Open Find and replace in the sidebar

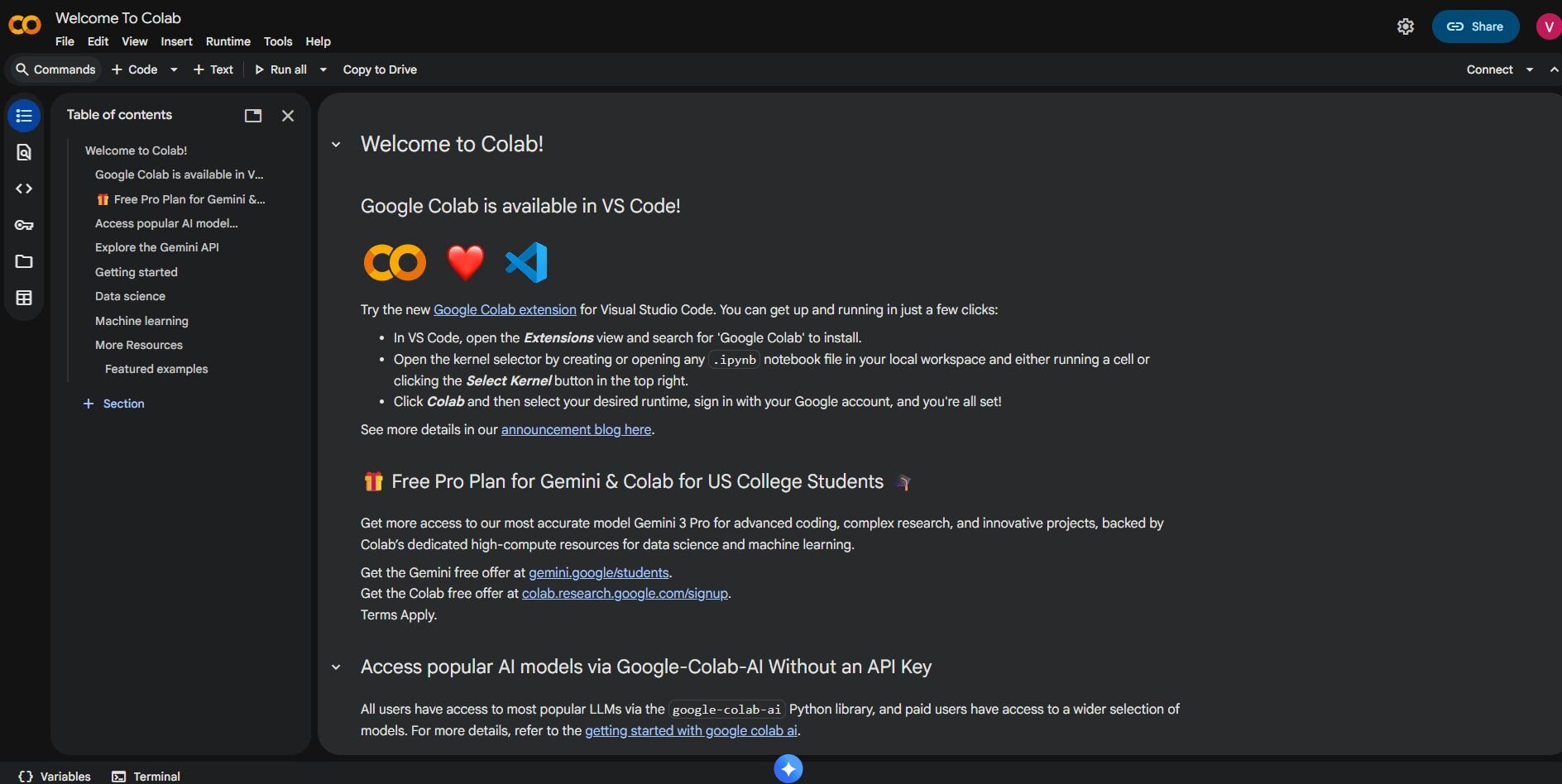24,152
